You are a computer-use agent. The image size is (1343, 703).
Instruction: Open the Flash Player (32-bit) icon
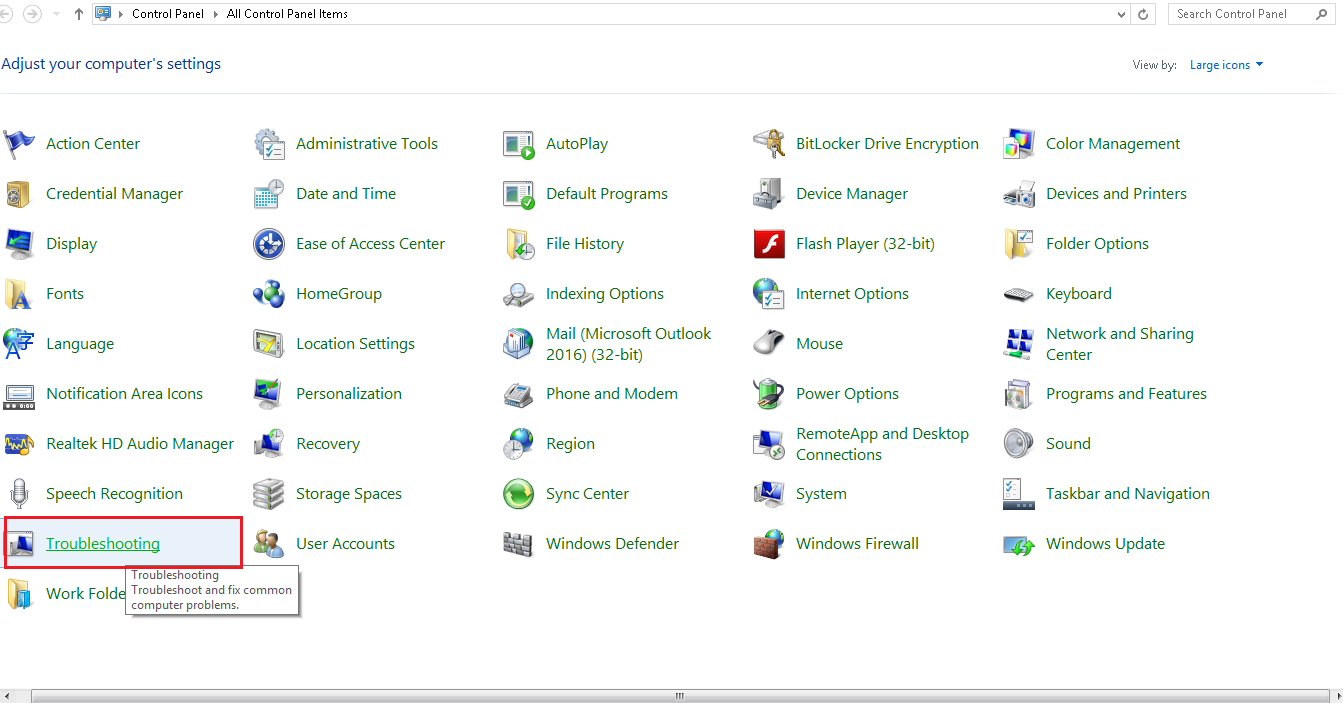(x=768, y=244)
